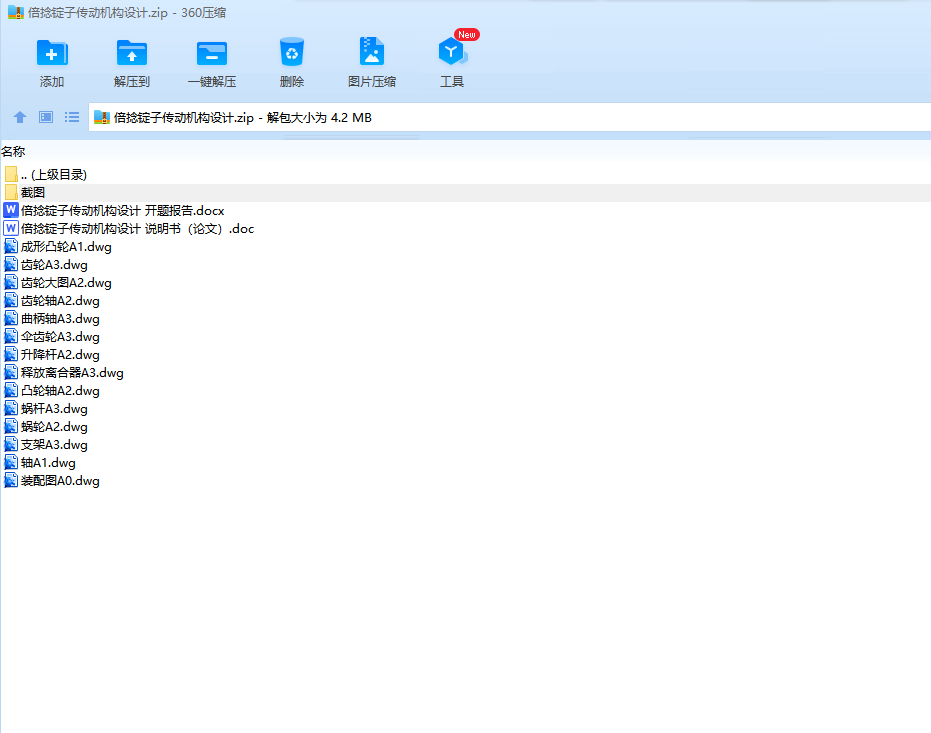Click the dwg file icon for 成形凸轮A1.dwg
Viewport: 931px width, 733px height.
[11, 246]
